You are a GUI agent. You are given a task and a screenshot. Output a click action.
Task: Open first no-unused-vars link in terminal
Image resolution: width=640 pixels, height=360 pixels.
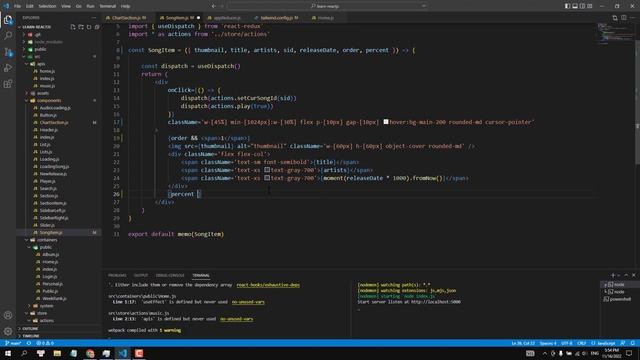(x=248, y=302)
